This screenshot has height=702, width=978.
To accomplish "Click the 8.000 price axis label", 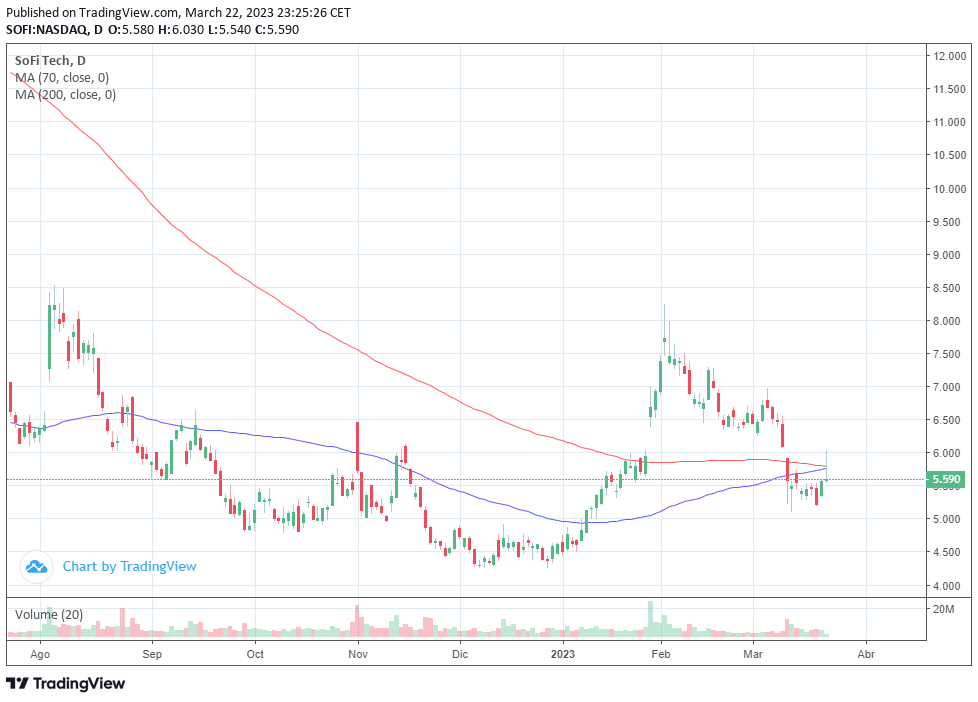I will pyautogui.click(x=947, y=321).
